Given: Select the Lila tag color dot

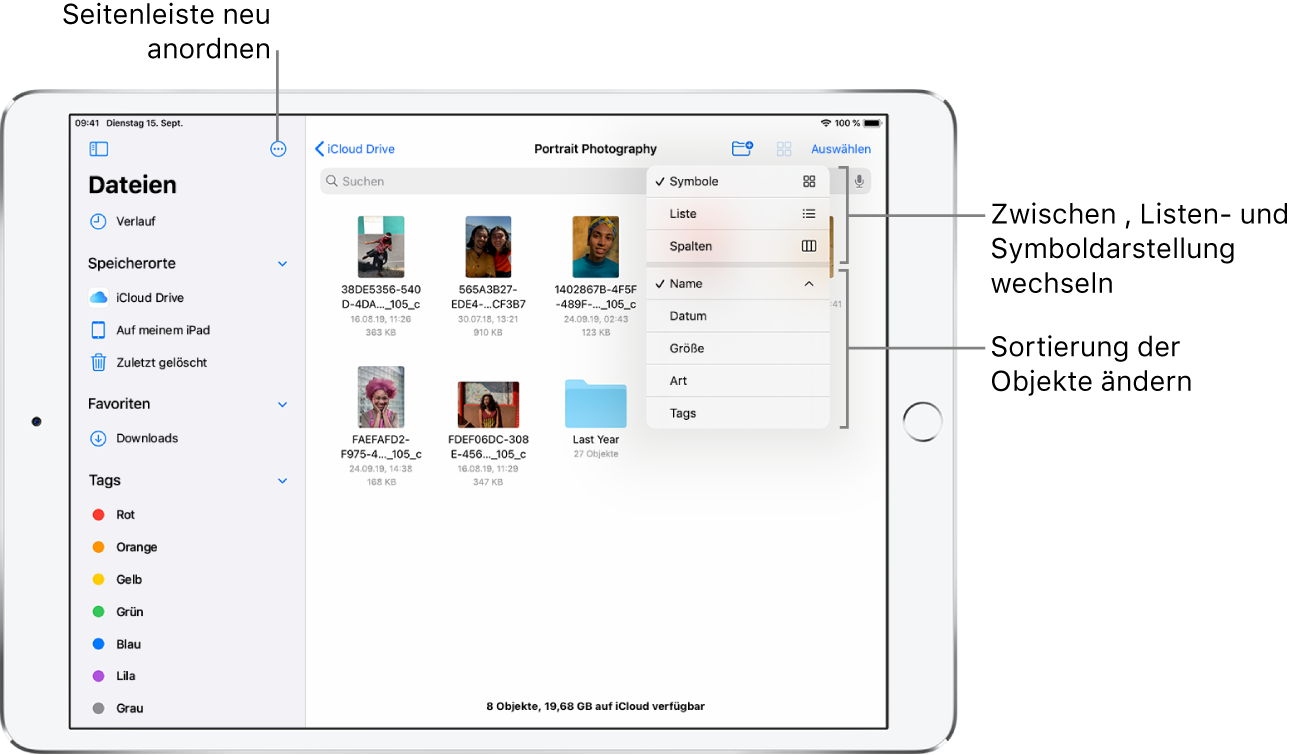Looking at the screenshot, I should pos(98,676).
